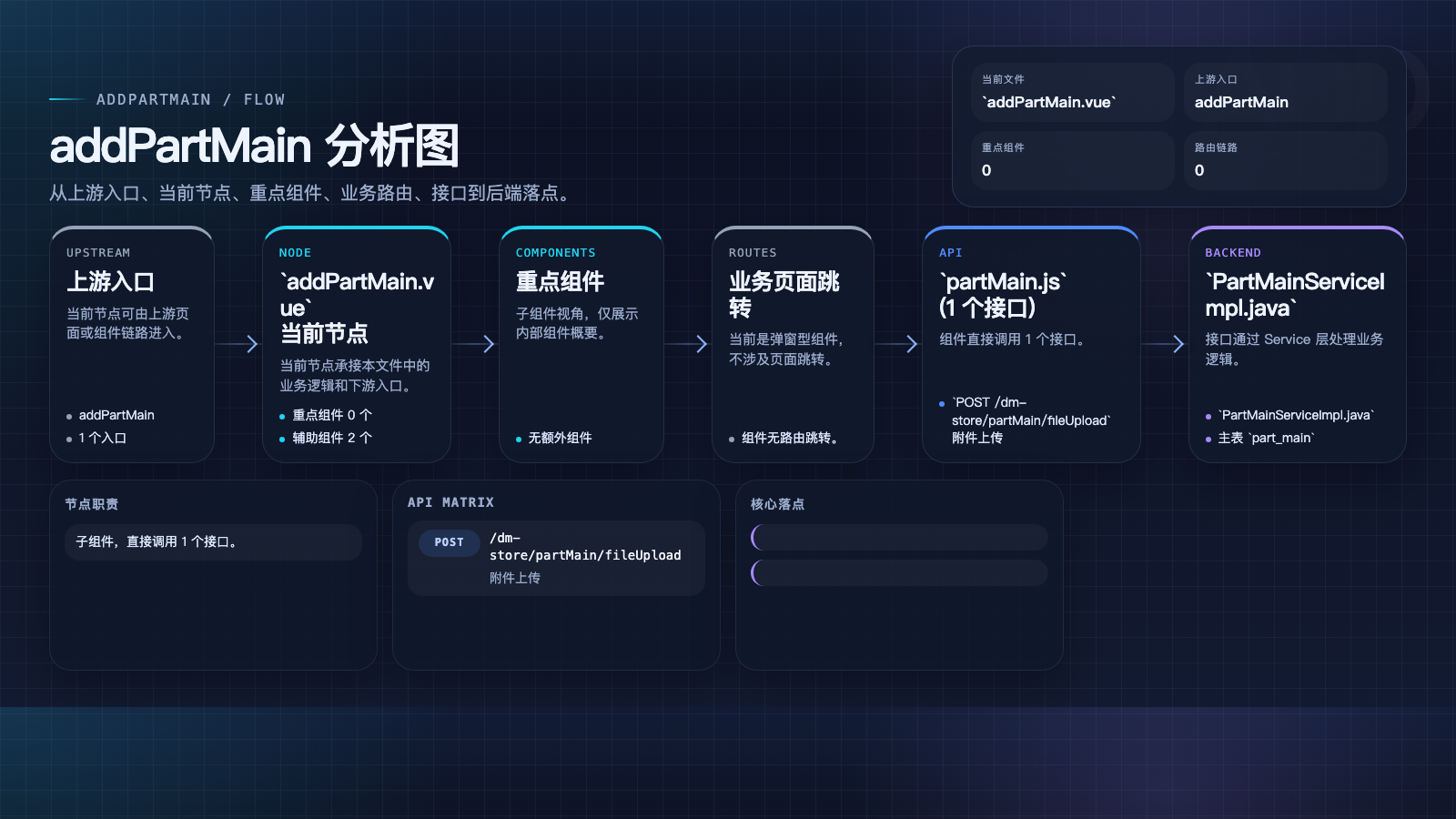Click the '重点组件 0 个' bullet

(332, 415)
